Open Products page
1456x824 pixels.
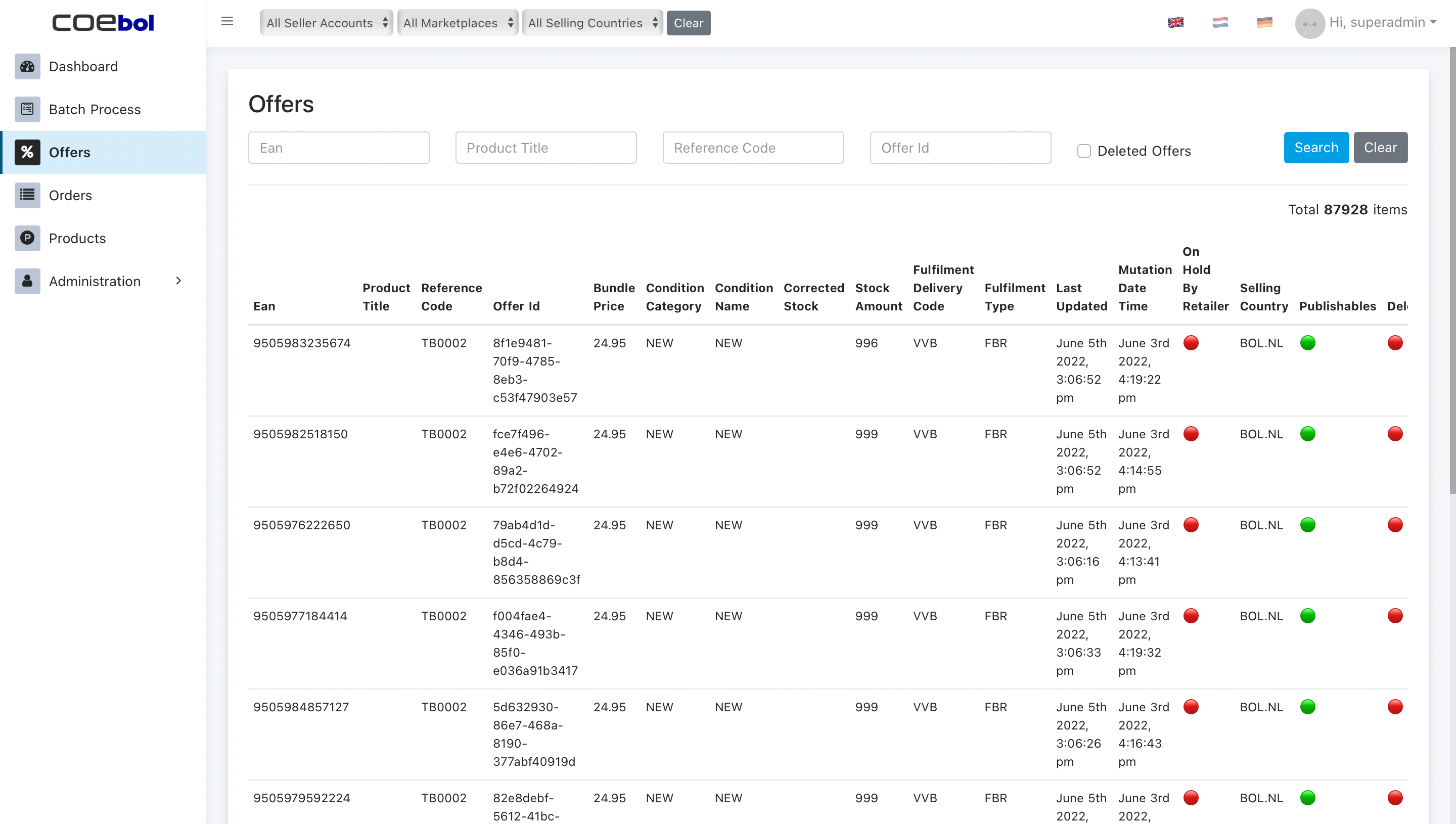103,238
